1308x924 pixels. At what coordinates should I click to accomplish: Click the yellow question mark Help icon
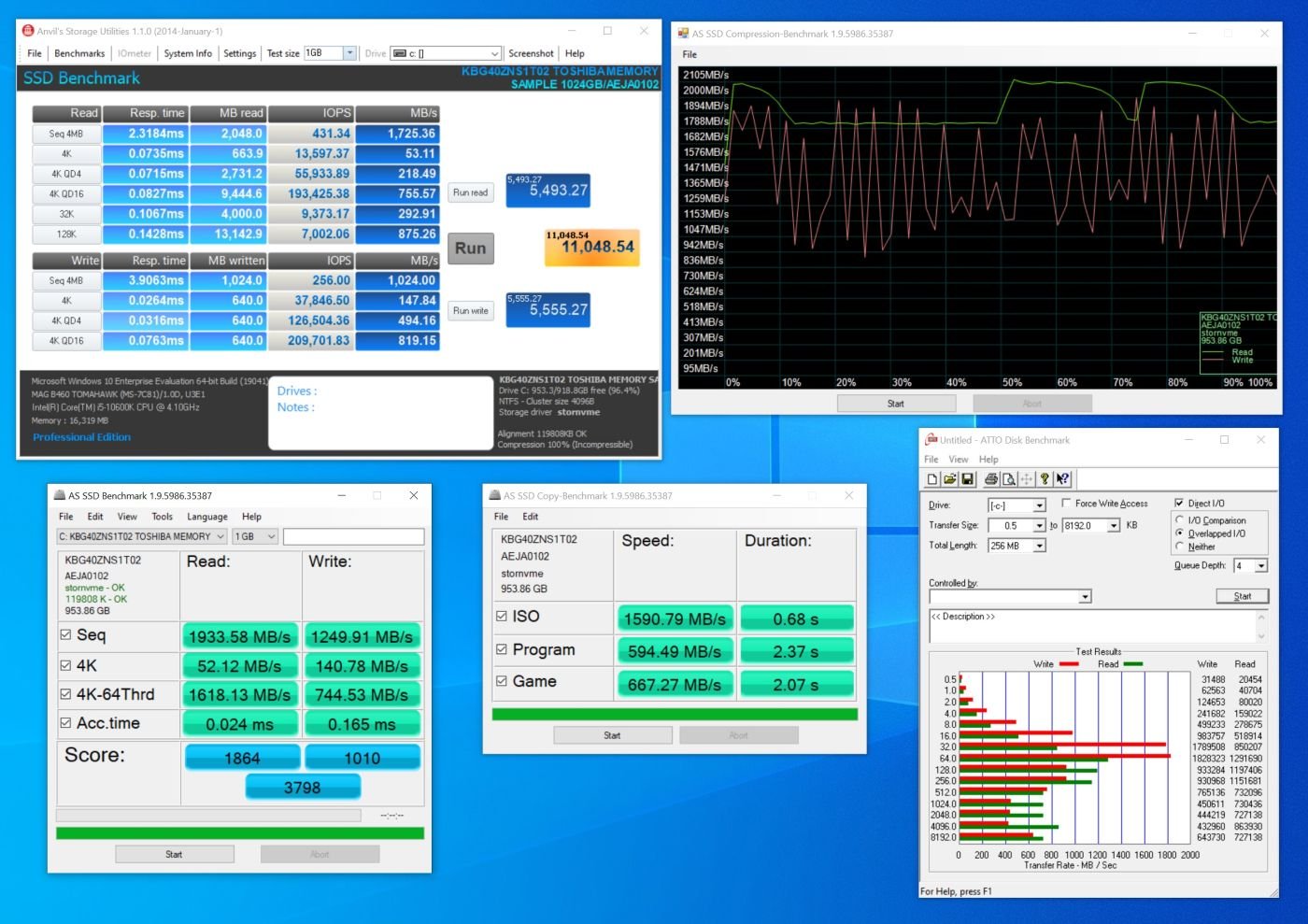click(1045, 479)
